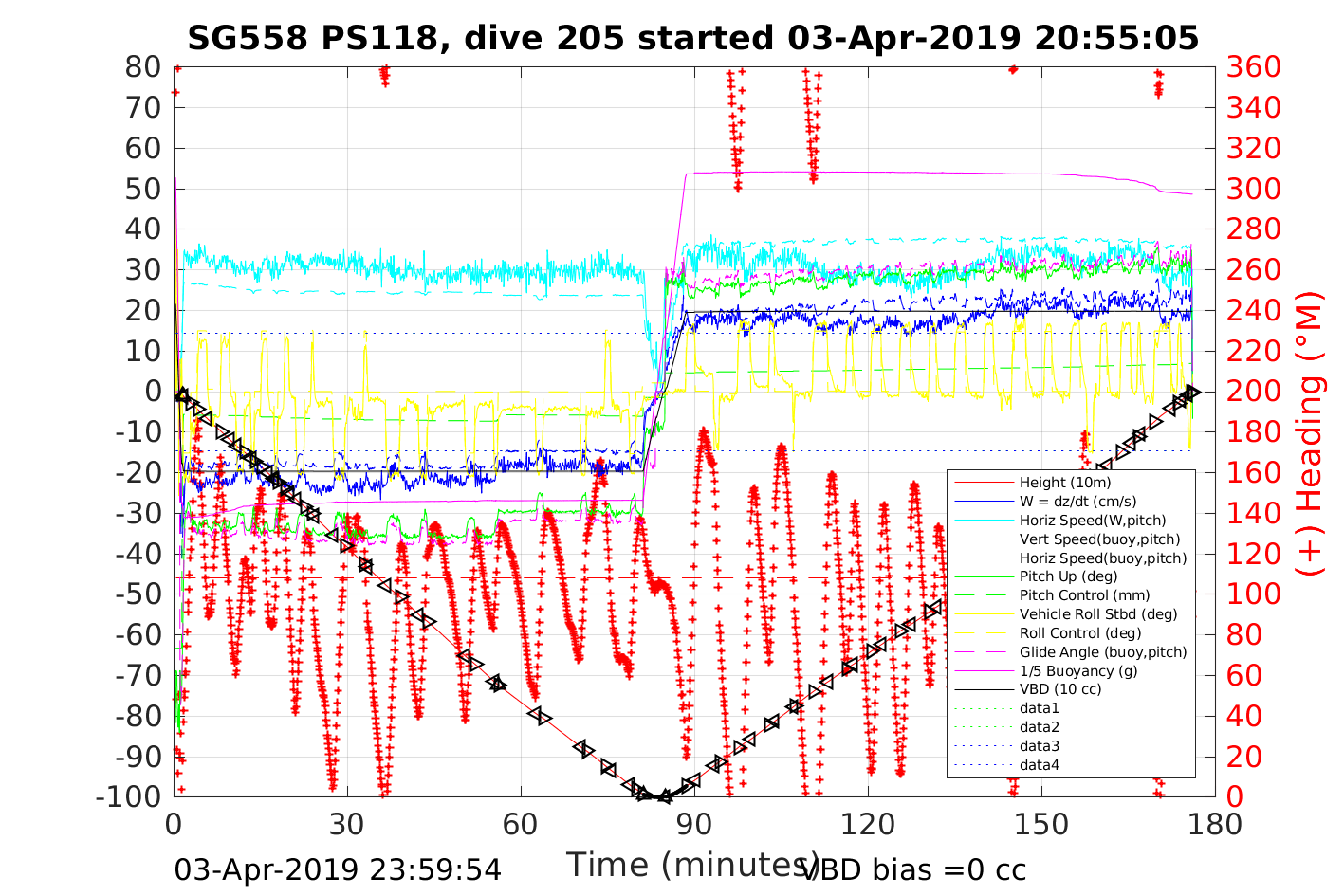Click the red "Heading (°M)" axis label
The width and height of the screenshot is (1344, 896).
click(x=1309, y=474)
